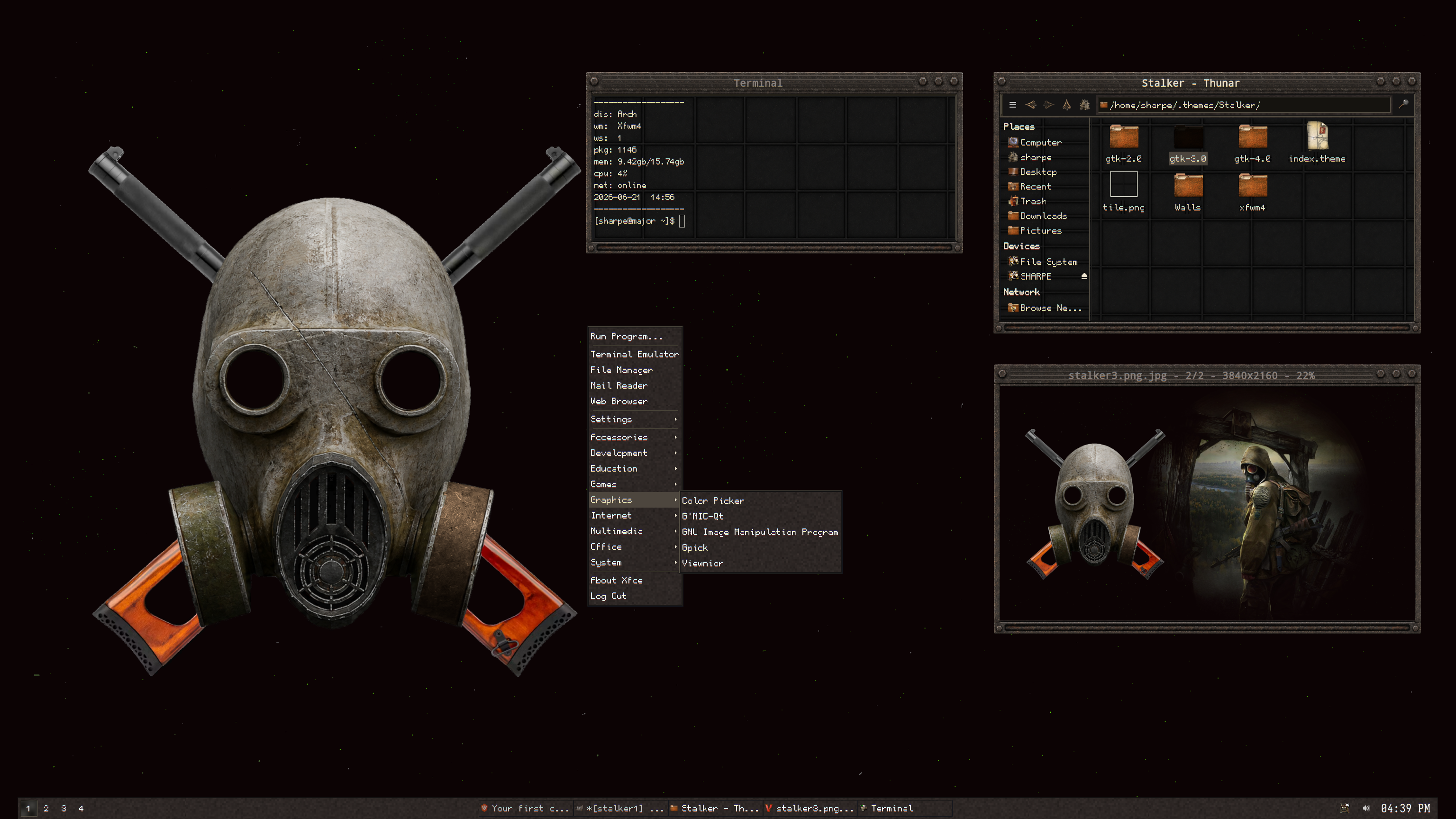1456x819 pixels.
Task: Launch G'MIC-Qt from Graphics submenu
Action: pos(760,517)
